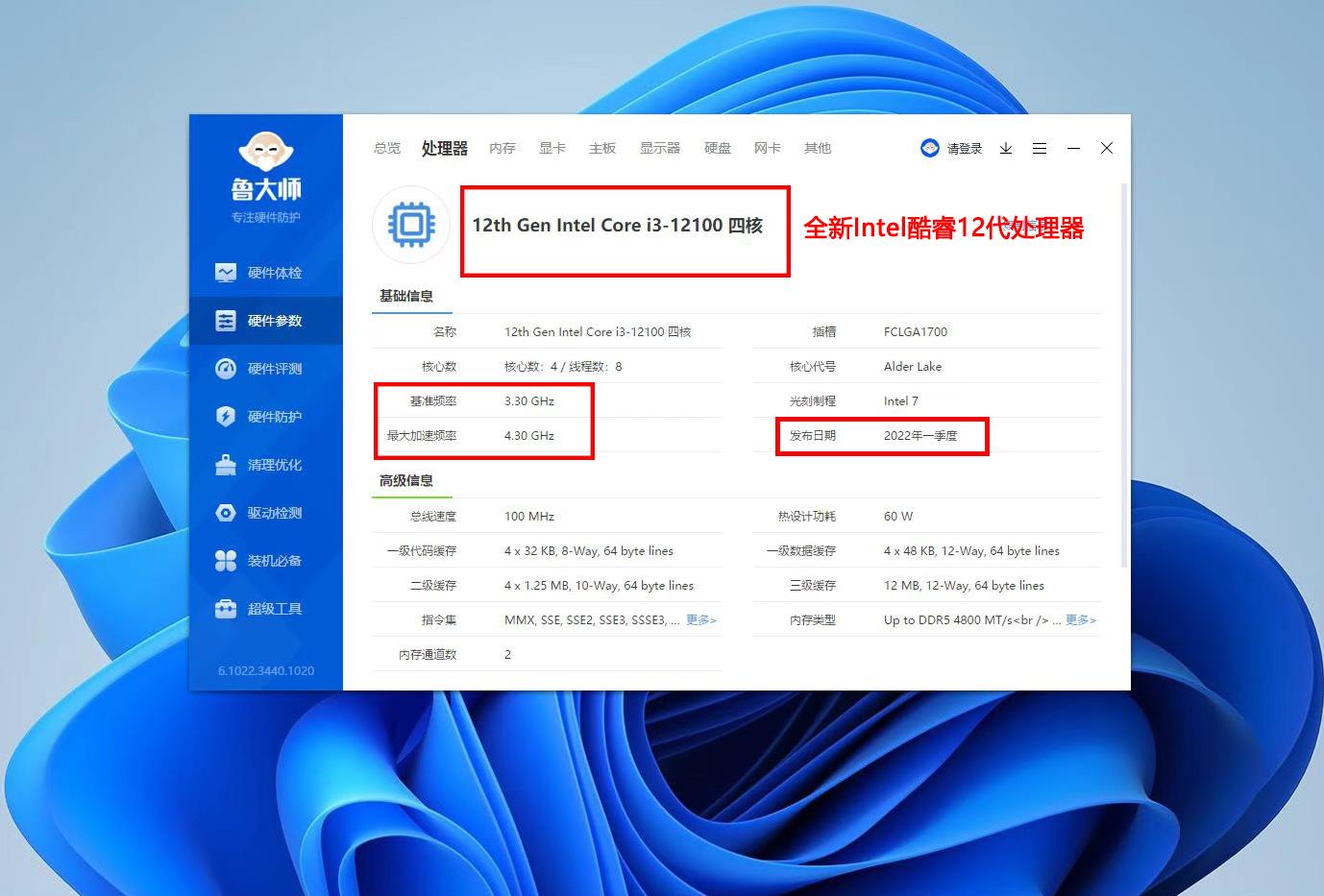Image resolution: width=1324 pixels, height=896 pixels.
Task: Minimize the Lu Dashi window
Action: 1073,148
